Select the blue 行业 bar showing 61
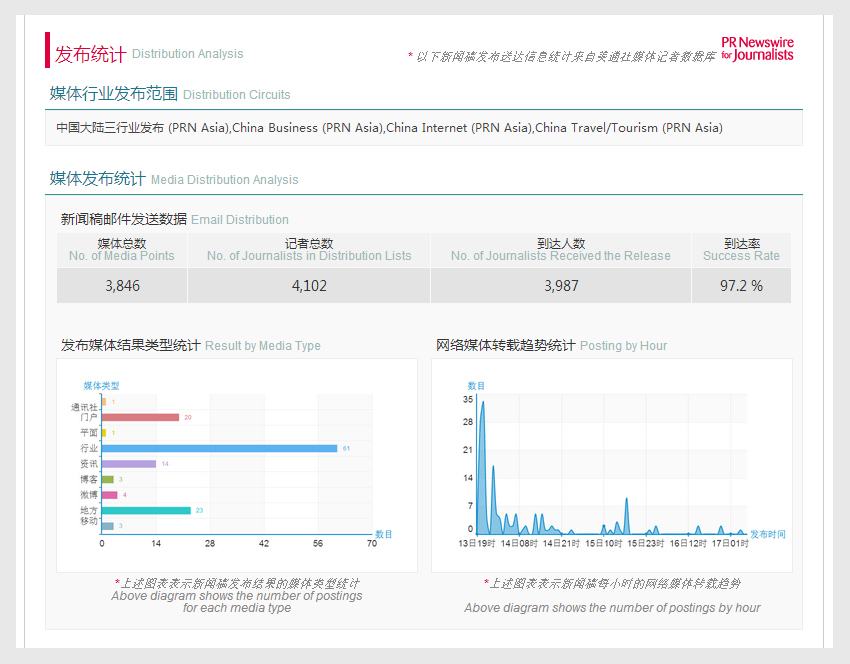Viewport: 850px width, 664px height. 219,448
